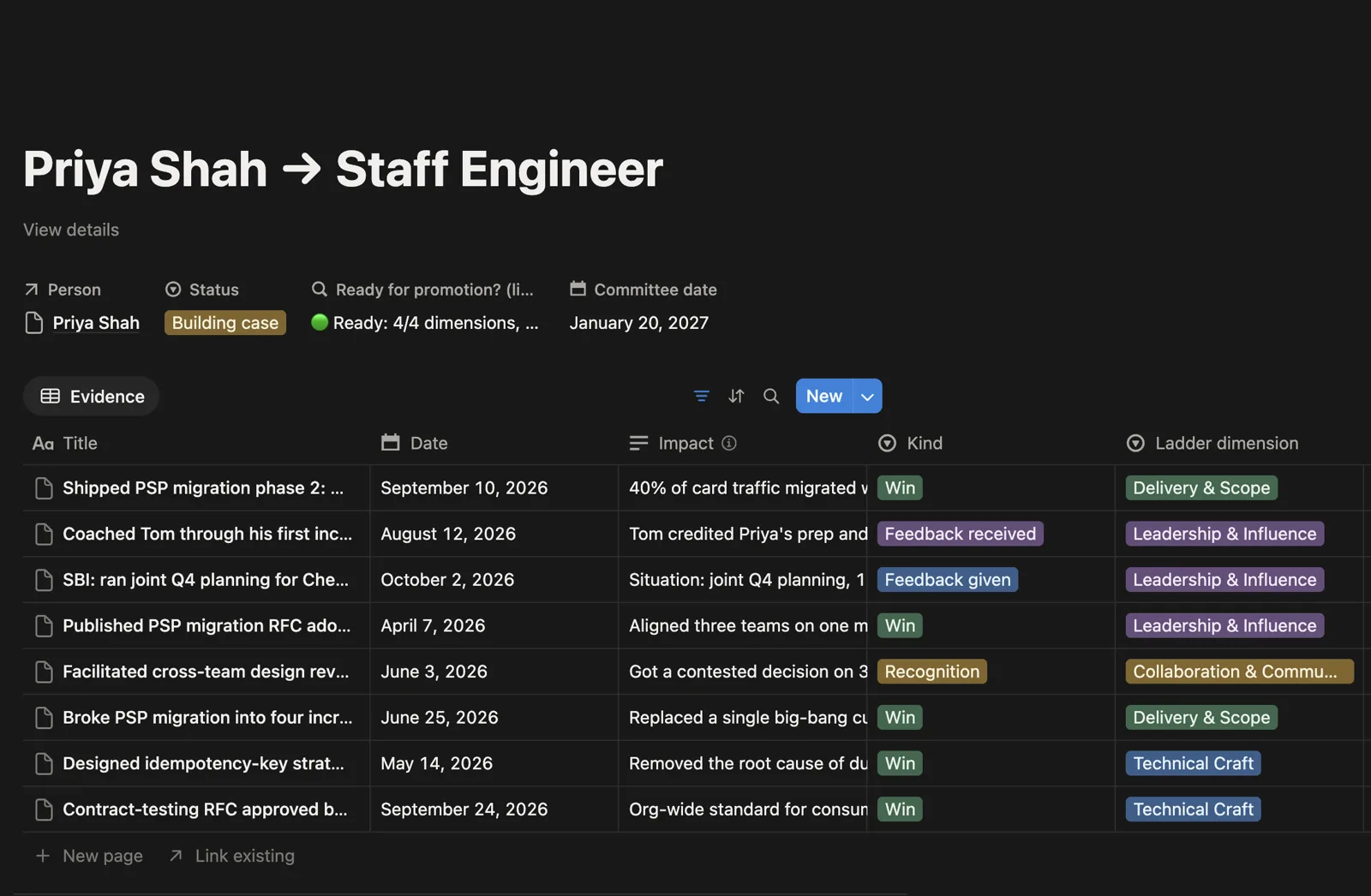Open the Kind column header menu
The image size is (1371, 896).
[991, 443]
